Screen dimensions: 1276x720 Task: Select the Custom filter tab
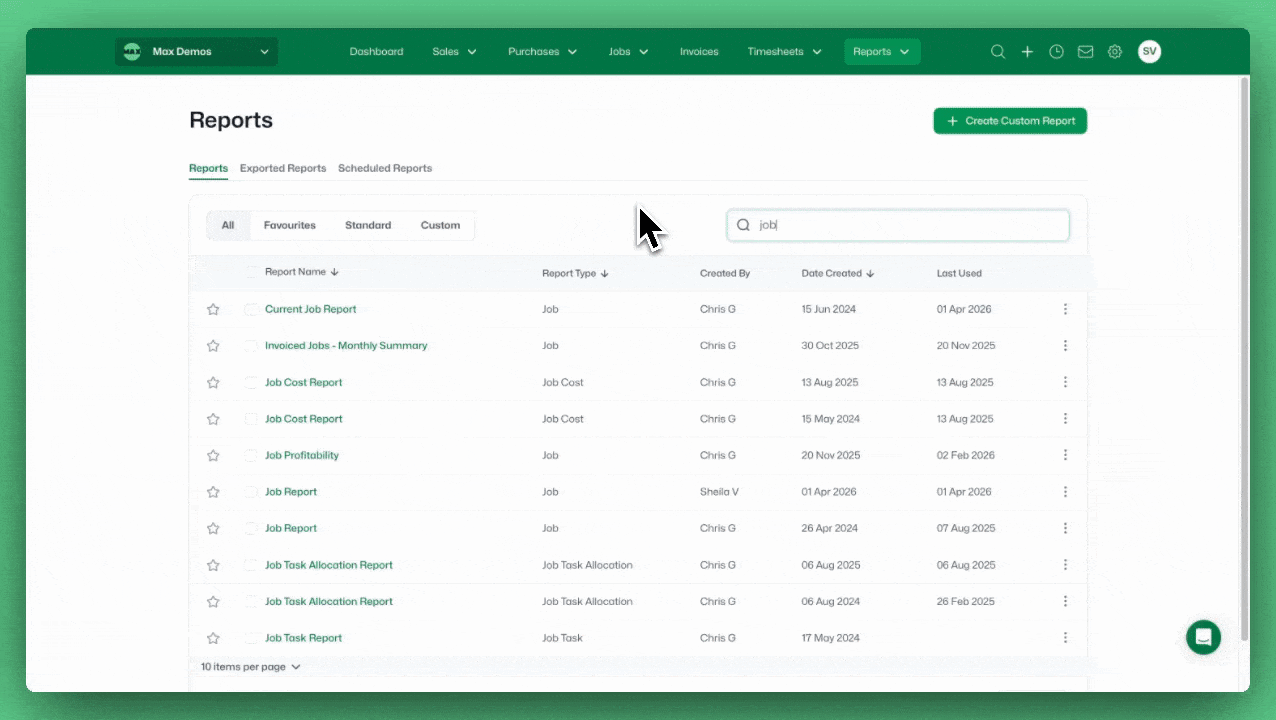point(440,226)
